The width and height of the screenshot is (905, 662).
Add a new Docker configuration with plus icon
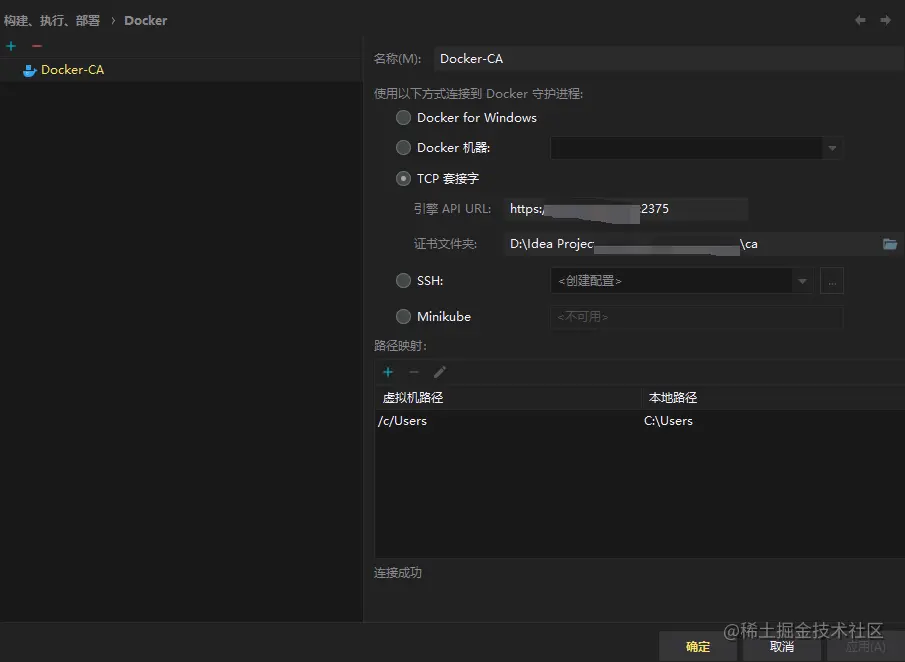coord(11,46)
